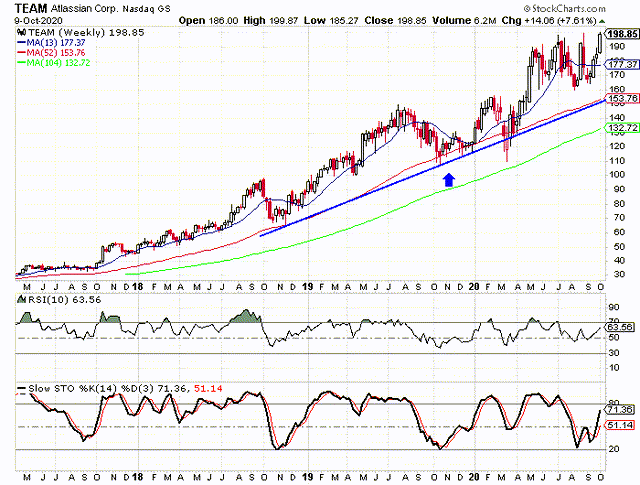Click the Close 198.85 value in header
Screen dimensions: 640x485
pos(396,20)
